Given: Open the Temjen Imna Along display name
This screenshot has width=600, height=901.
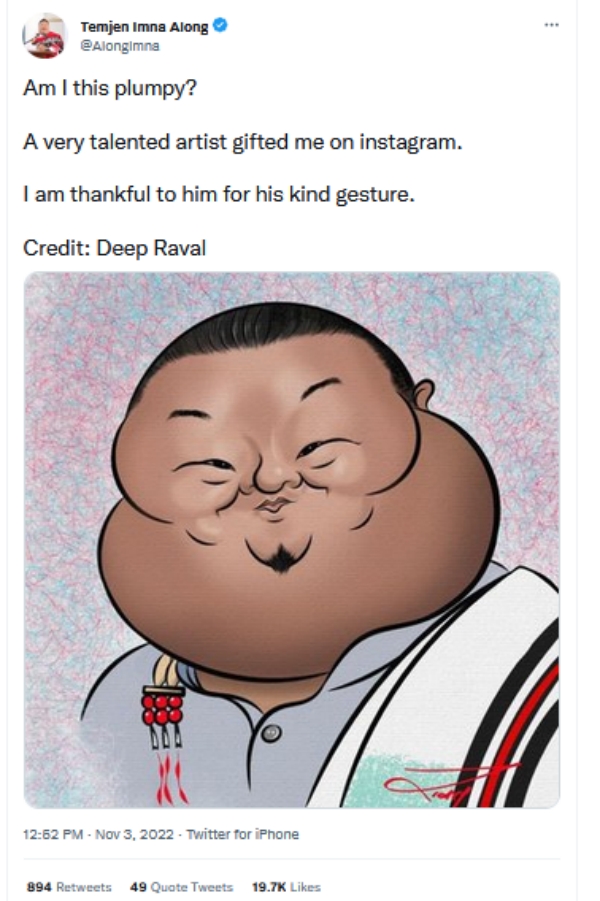Looking at the screenshot, I should [x=144, y=26].
